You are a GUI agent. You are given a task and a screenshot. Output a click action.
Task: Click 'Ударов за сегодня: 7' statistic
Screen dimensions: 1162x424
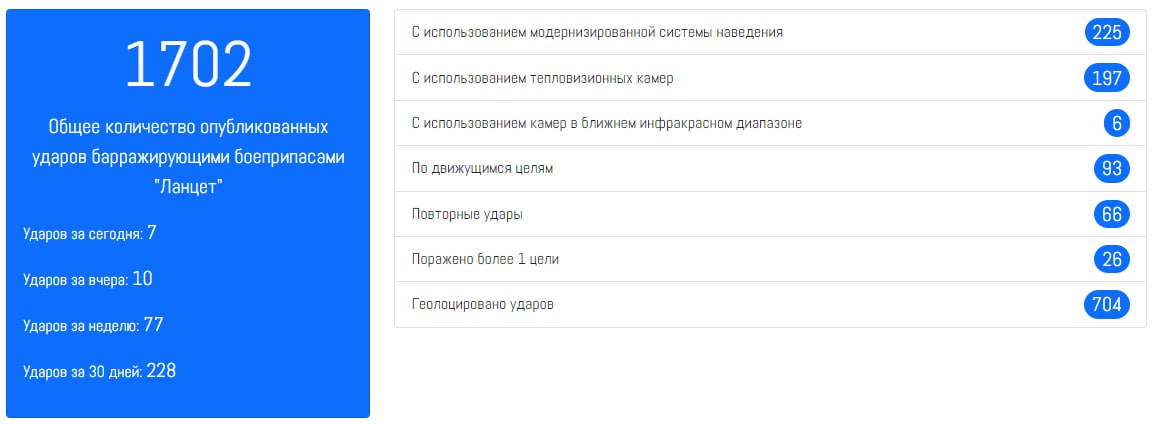[90, 233]
